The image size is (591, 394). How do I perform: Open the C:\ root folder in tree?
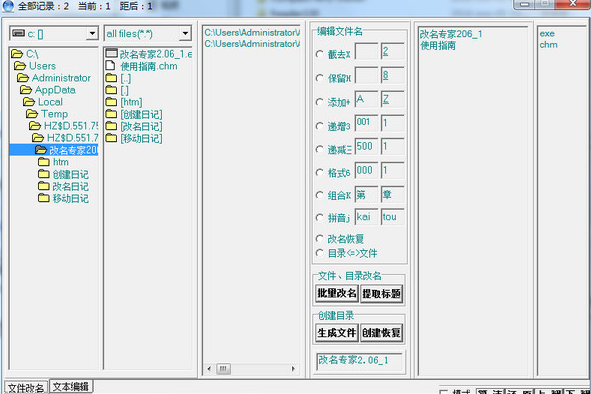(25, 54)
